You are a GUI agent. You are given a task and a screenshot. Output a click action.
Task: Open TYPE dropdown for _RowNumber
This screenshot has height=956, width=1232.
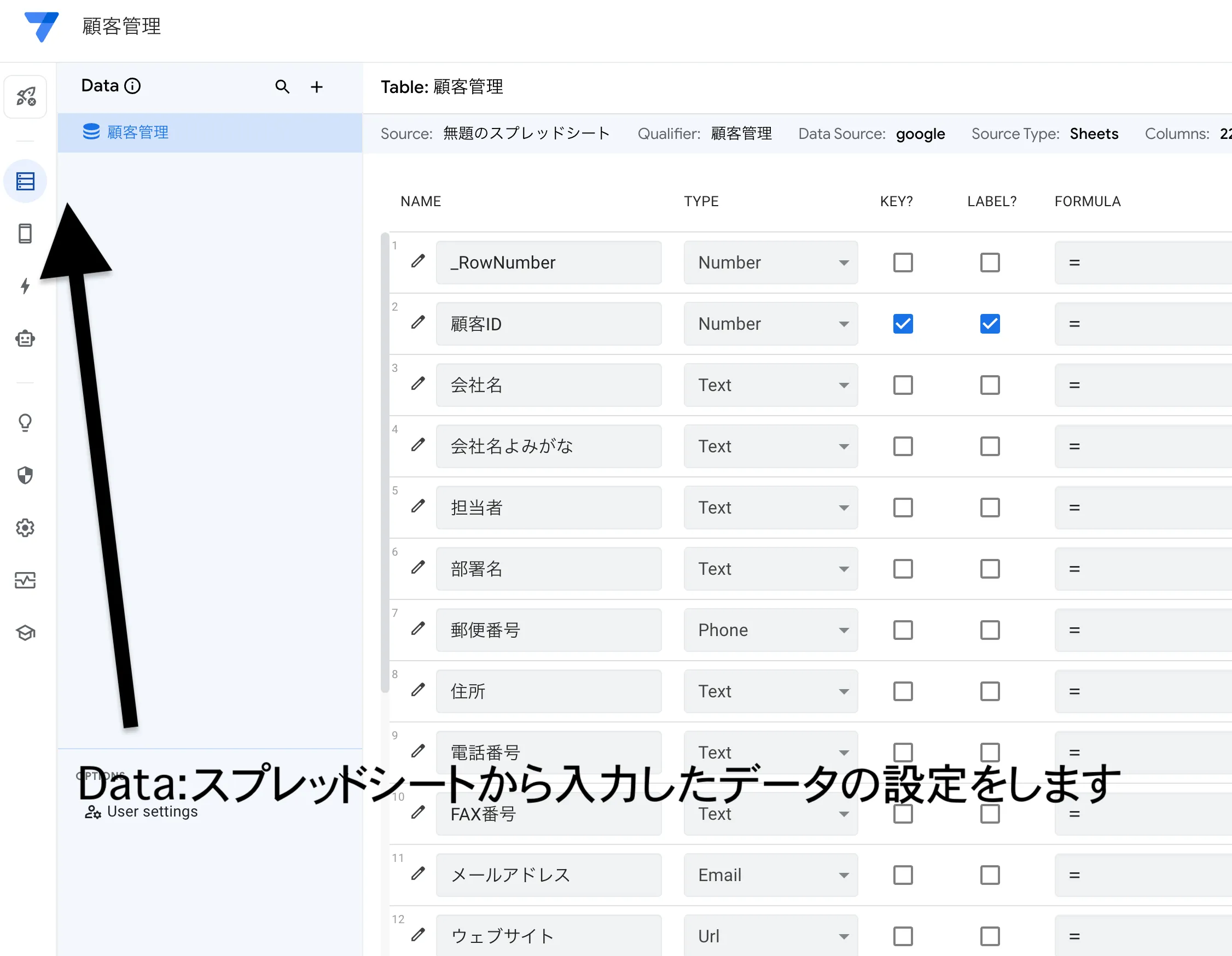click(771, 263)
